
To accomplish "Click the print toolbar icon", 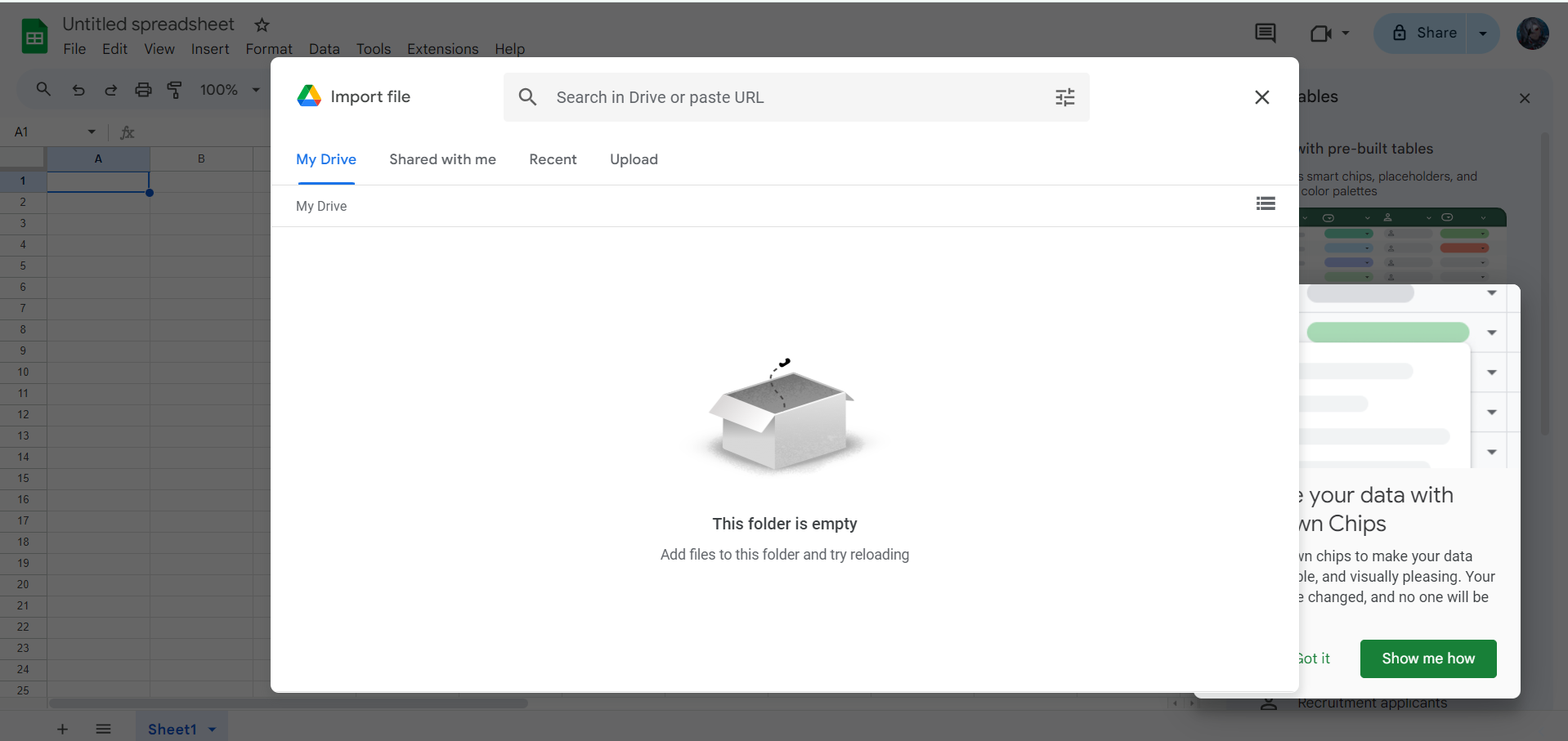I will 143,90.
